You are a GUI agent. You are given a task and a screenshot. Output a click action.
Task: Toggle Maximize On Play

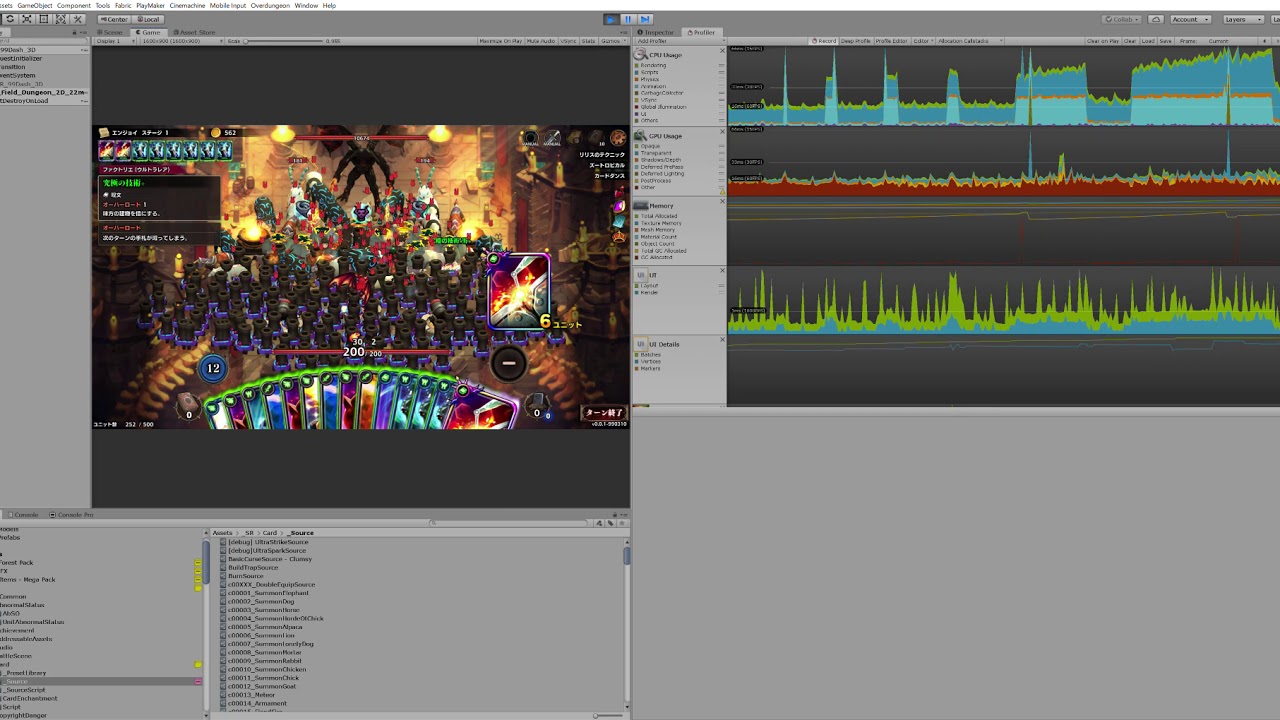tap(501, 41)
